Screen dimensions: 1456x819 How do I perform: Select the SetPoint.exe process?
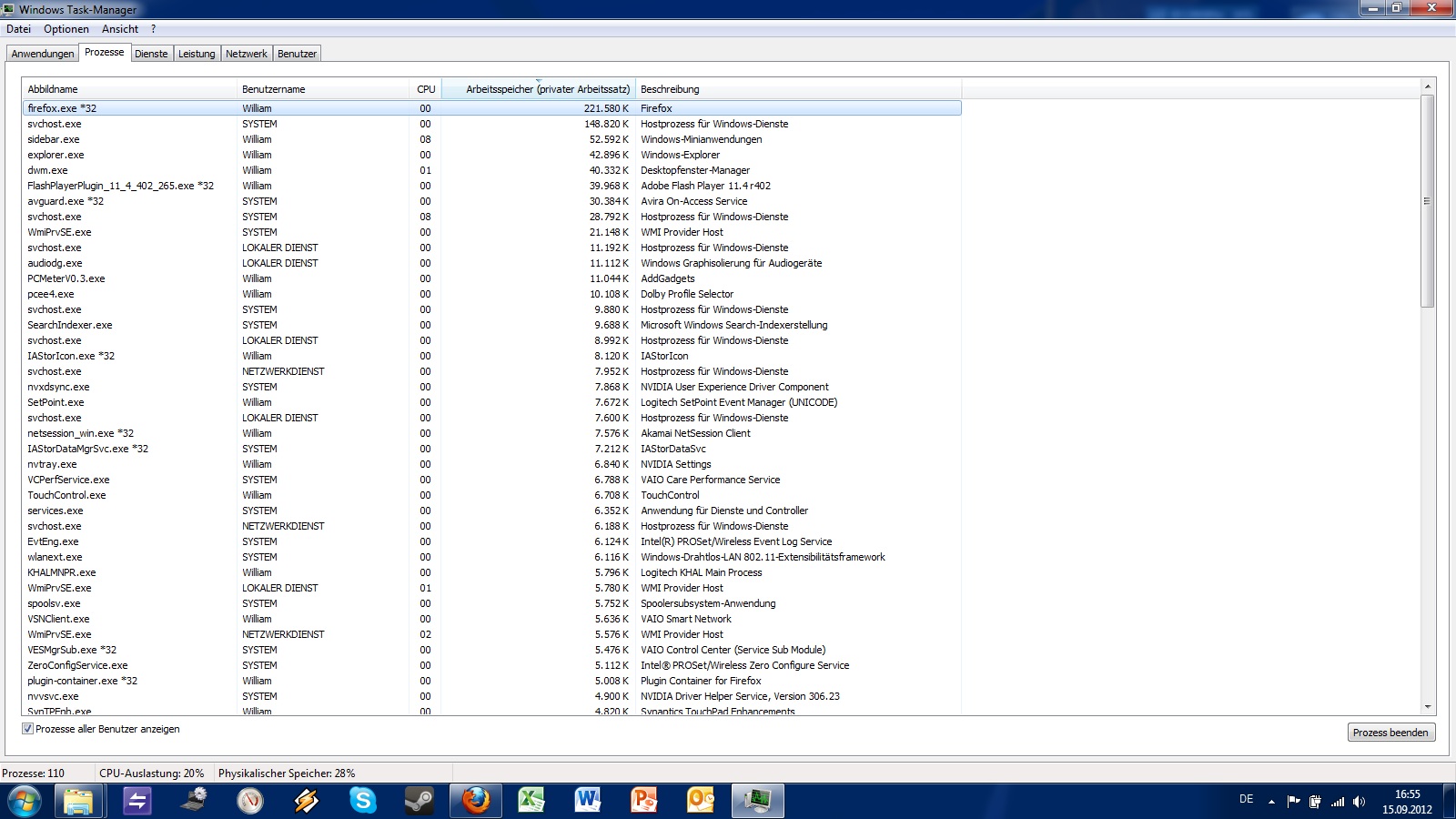tap(491, 402)
